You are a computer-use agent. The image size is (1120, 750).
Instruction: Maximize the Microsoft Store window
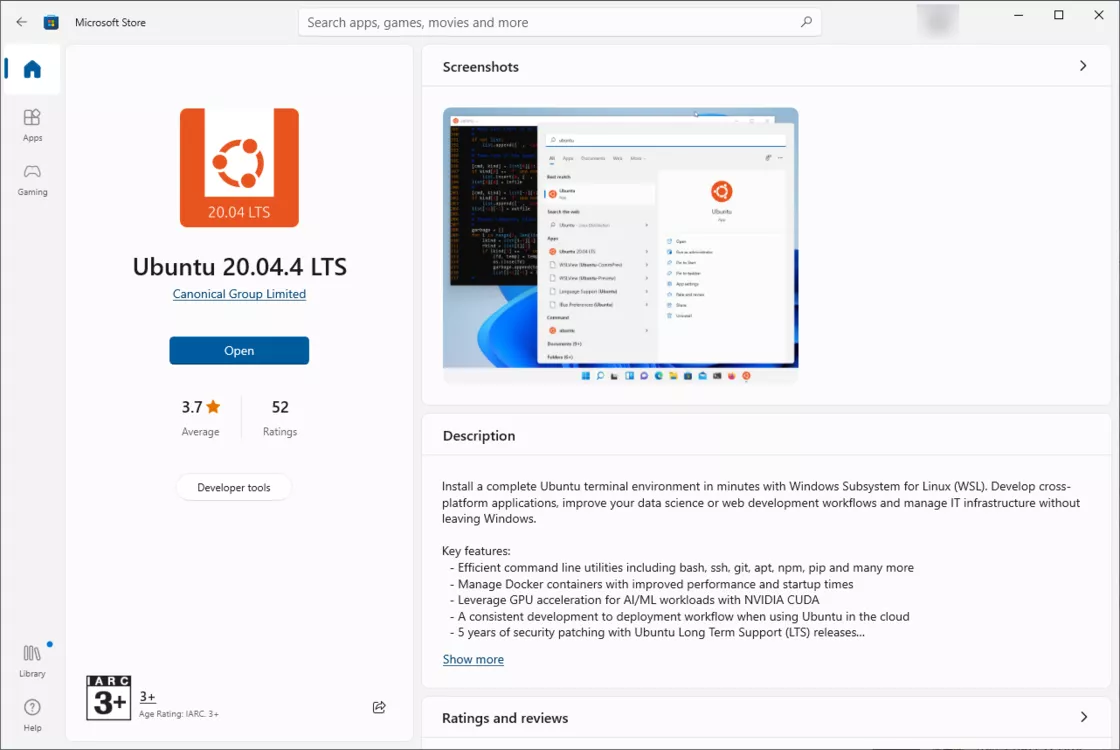click(1059, 15)
